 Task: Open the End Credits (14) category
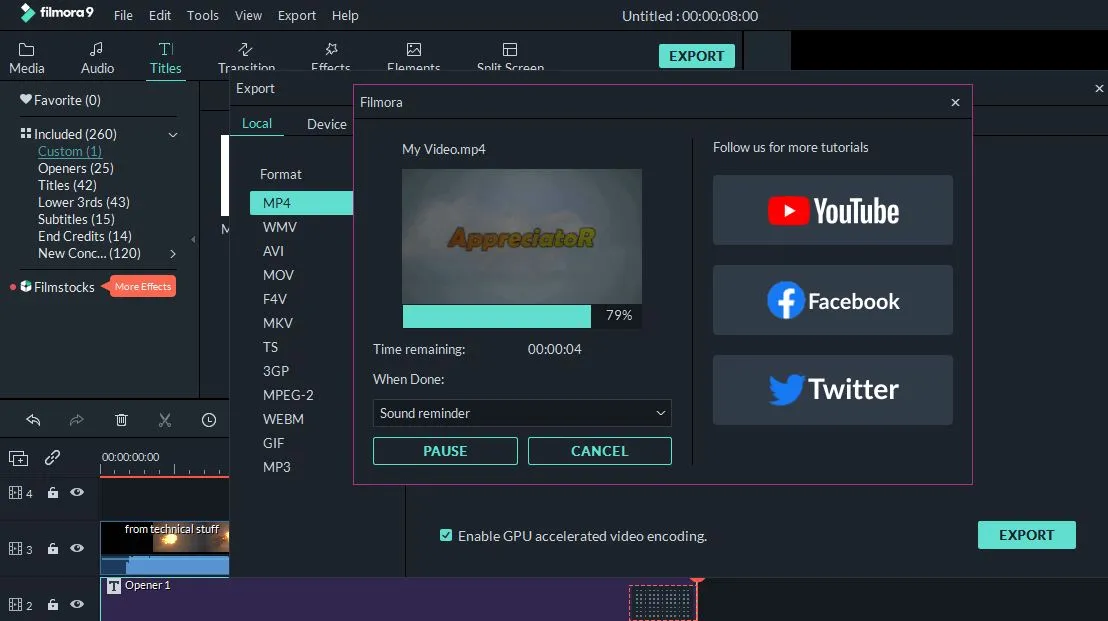(x=85, y=236)
